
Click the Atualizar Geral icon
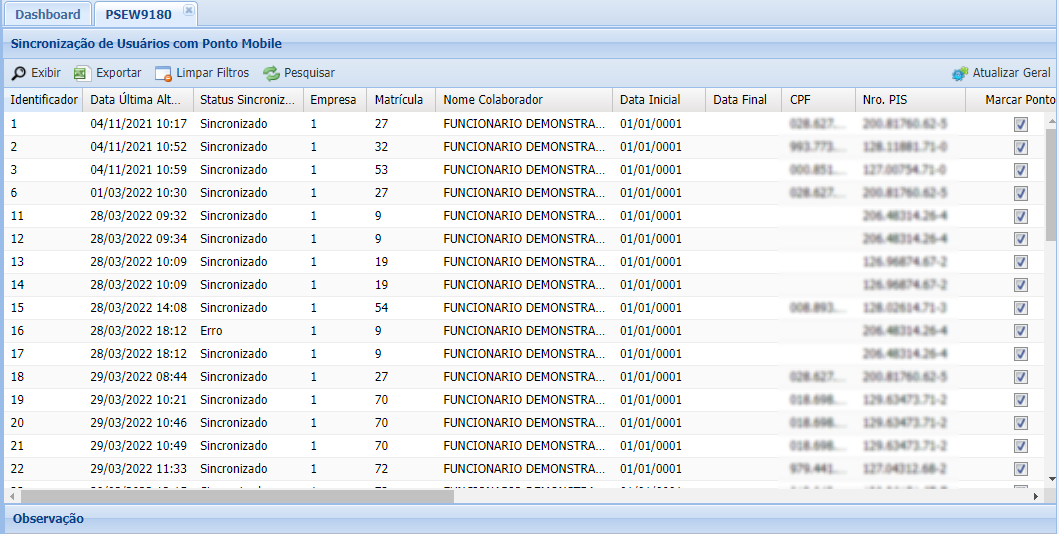960,73
